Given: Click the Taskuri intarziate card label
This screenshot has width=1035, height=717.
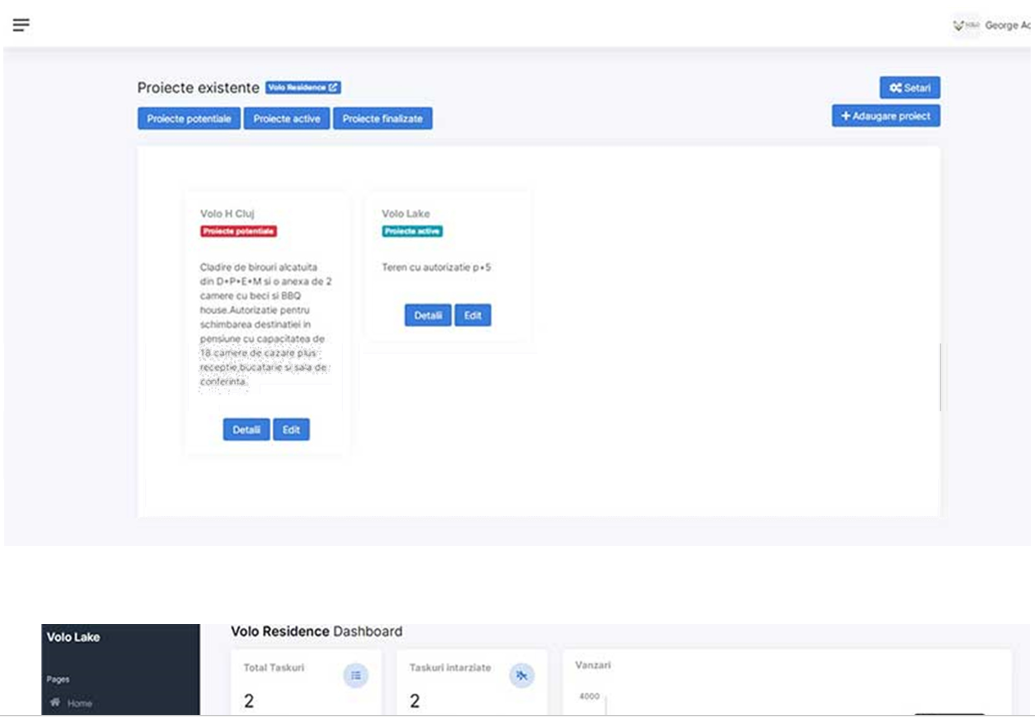Looking at the screenshot, I should pyautogui.click(x=450, y=667).
